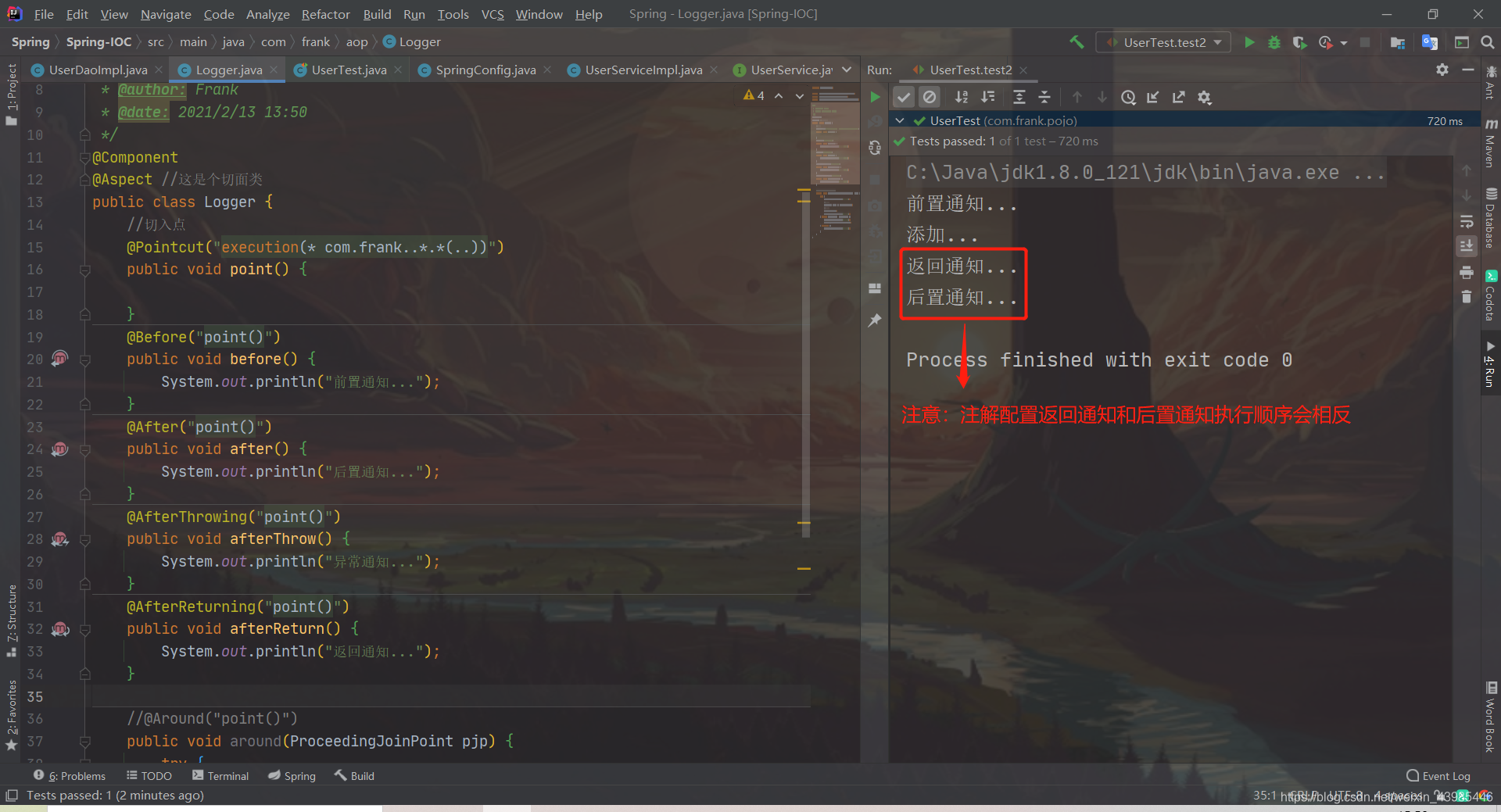This screenshot has width=1501, height=812.
Task: Open the Translate plugin icon
Action: [x=1430, y=42]
